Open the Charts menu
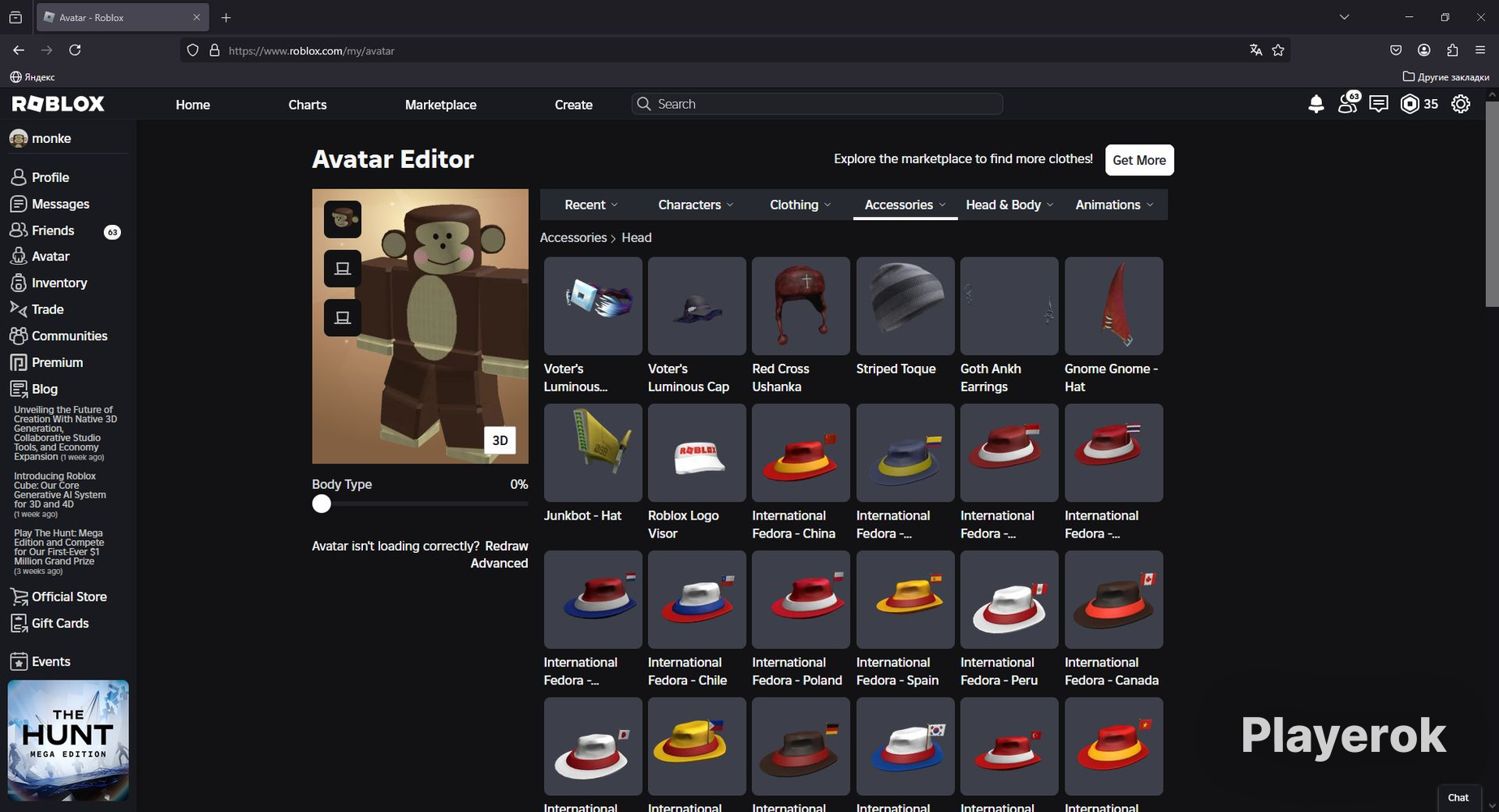1499x812 pixels. click(x=307, y=105)
